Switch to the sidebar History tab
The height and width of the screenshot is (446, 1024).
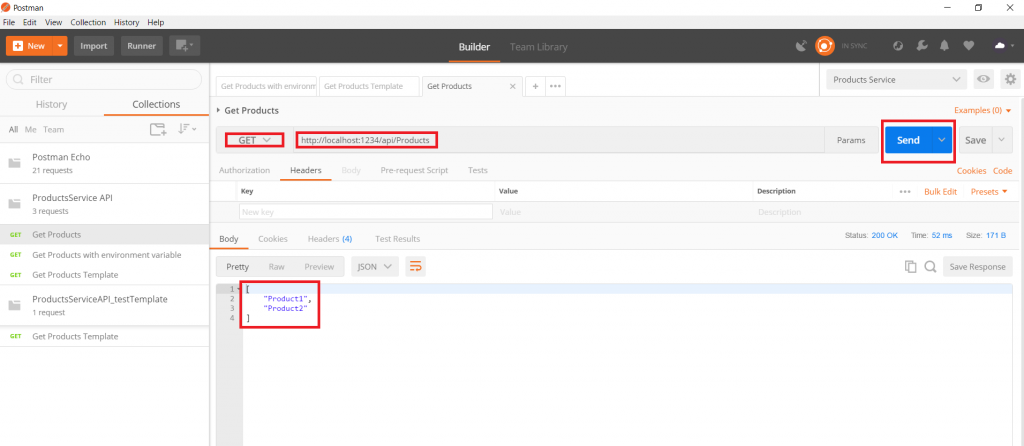pyautogui.click(x=52, y=104)
